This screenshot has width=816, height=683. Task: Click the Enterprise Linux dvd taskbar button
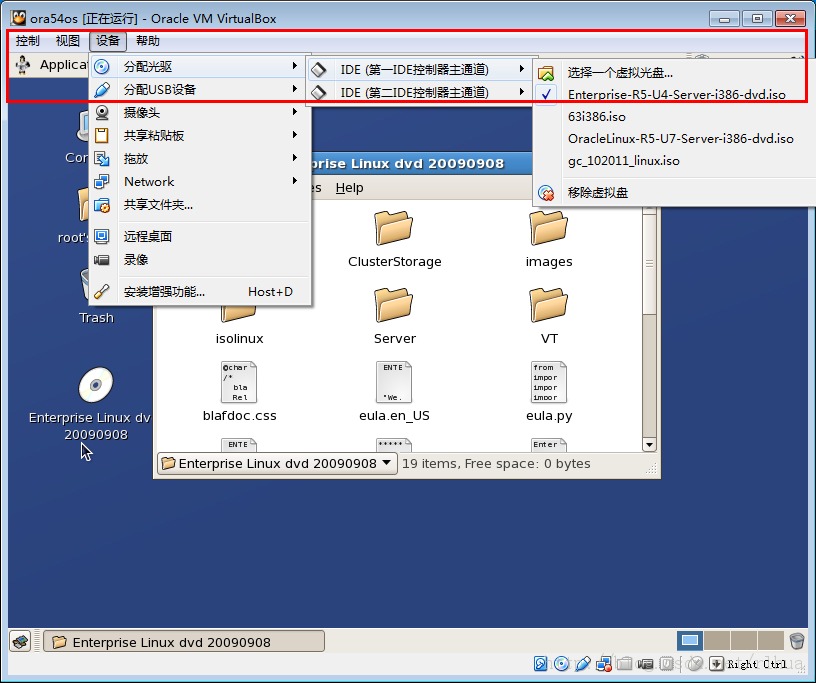[x=184, y=642]
